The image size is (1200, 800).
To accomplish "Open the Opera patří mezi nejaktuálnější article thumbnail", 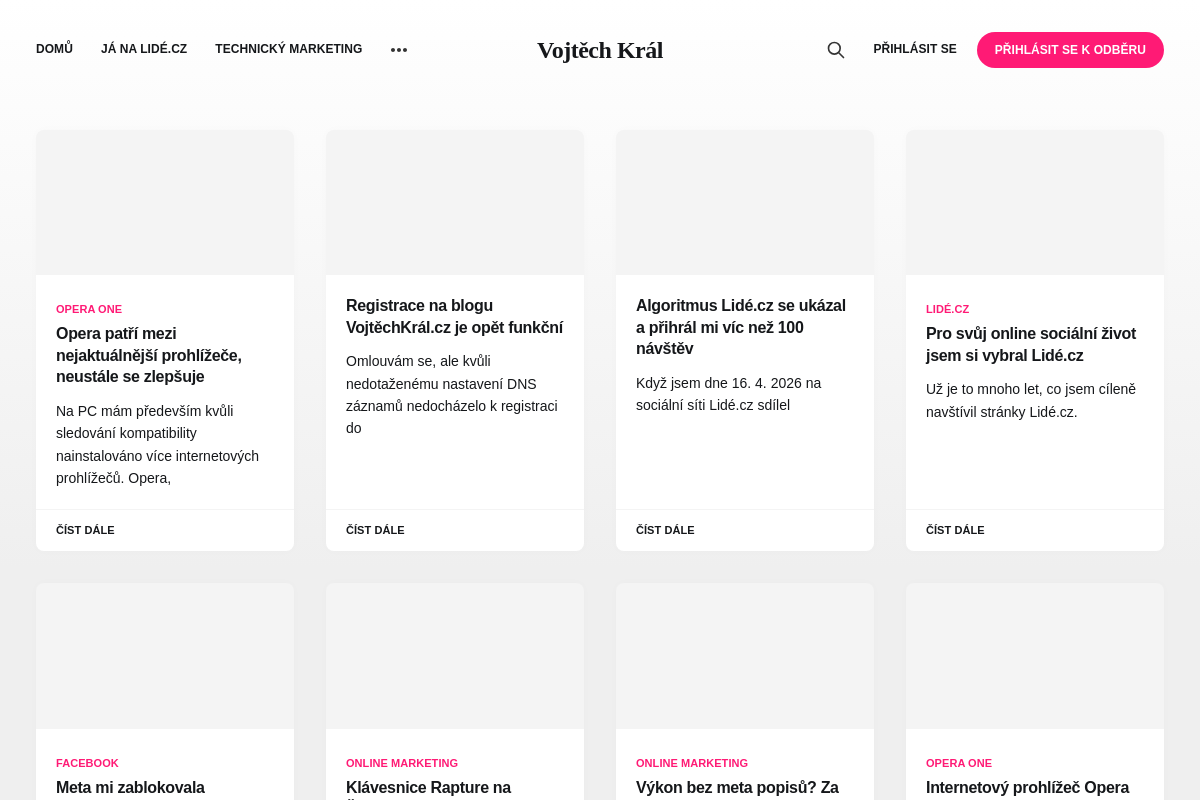I will point(165,203).
